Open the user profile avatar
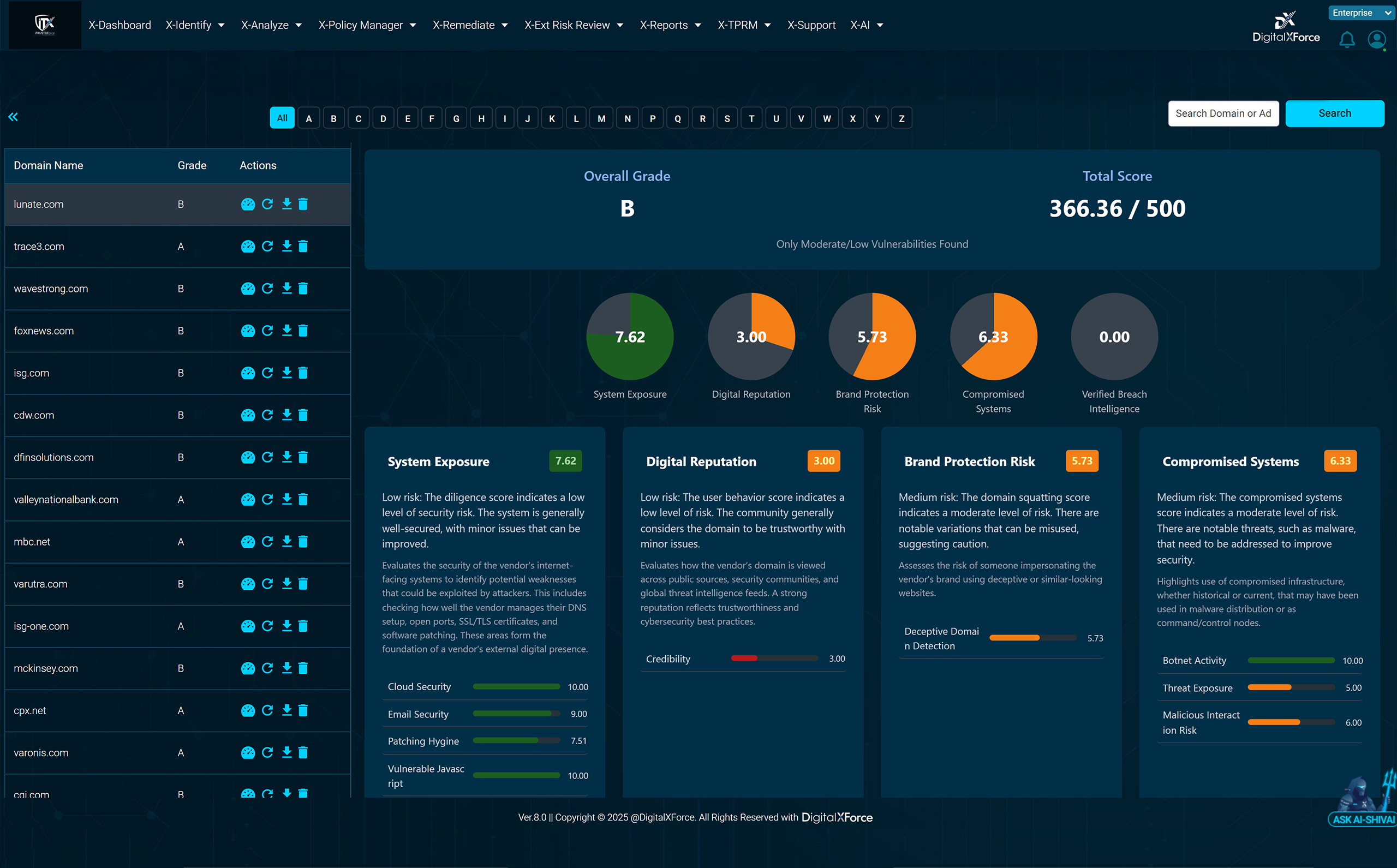The height and width of the screenshot is (868, 1397). coord(1376,40)
